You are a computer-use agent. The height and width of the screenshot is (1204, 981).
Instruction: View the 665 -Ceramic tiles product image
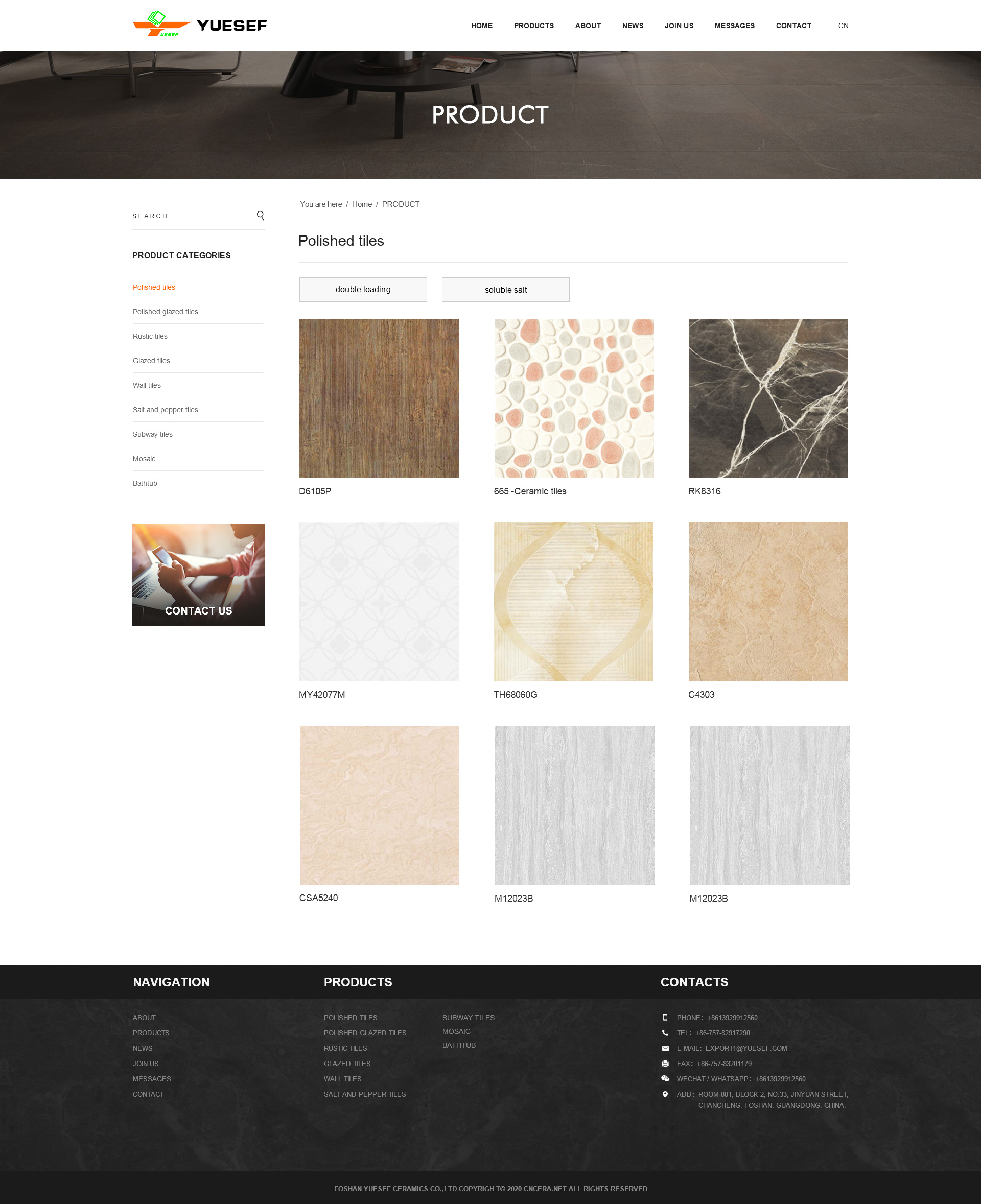[x=574, y=398]
